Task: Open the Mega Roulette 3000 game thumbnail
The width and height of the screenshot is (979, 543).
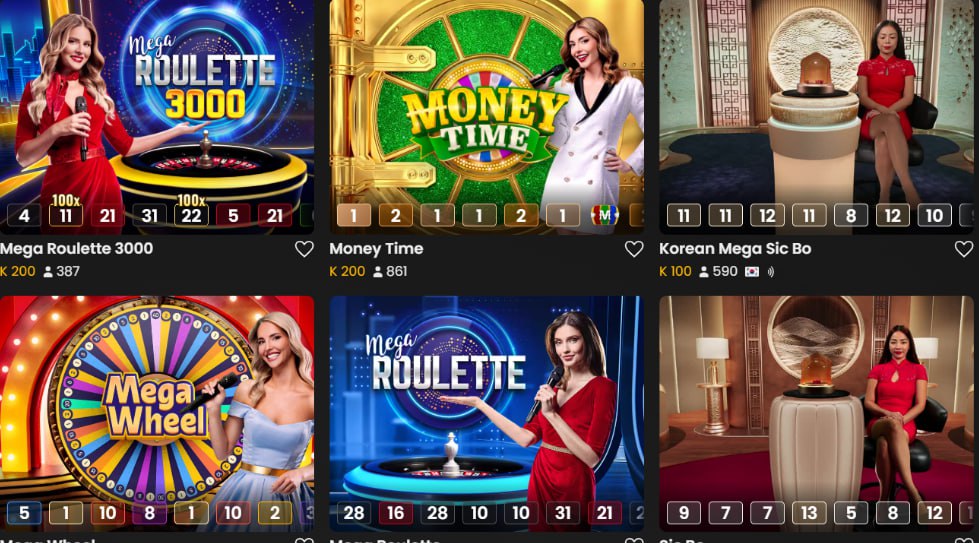Action: click(x=157, y=117)
